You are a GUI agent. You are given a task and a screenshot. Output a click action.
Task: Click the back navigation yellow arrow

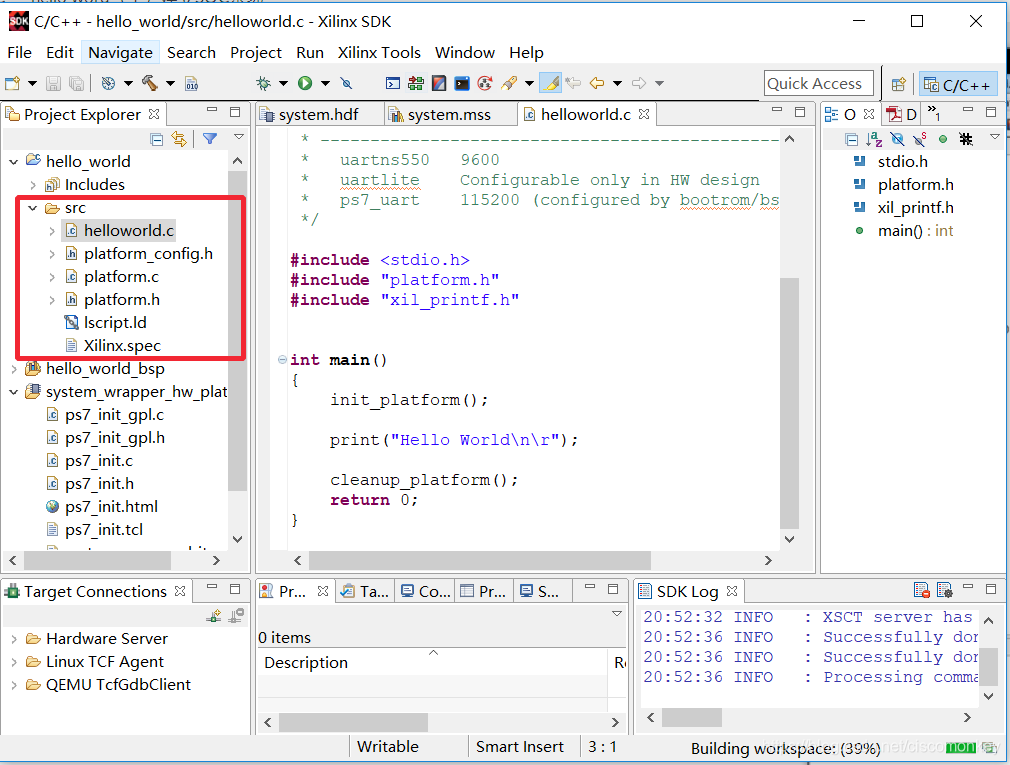[597, 83]
